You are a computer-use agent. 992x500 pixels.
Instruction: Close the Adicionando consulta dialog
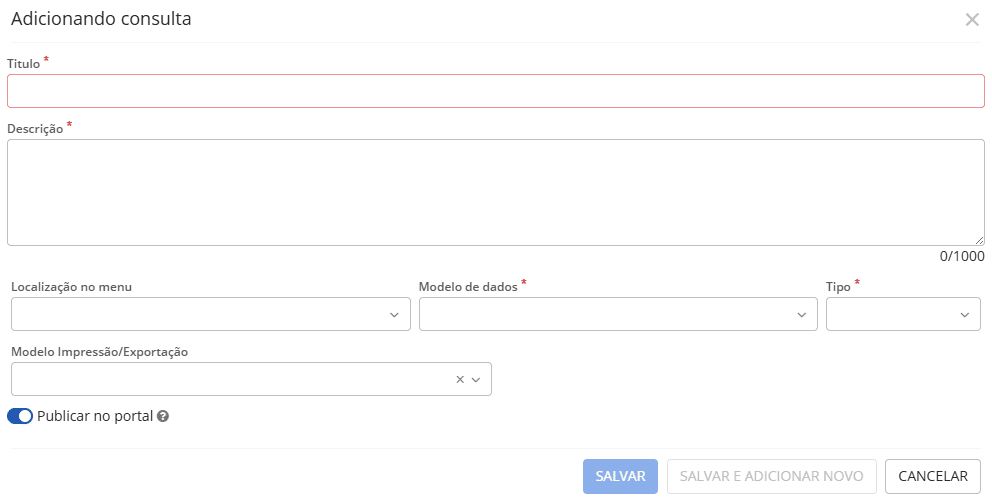(x=972, y=19)
